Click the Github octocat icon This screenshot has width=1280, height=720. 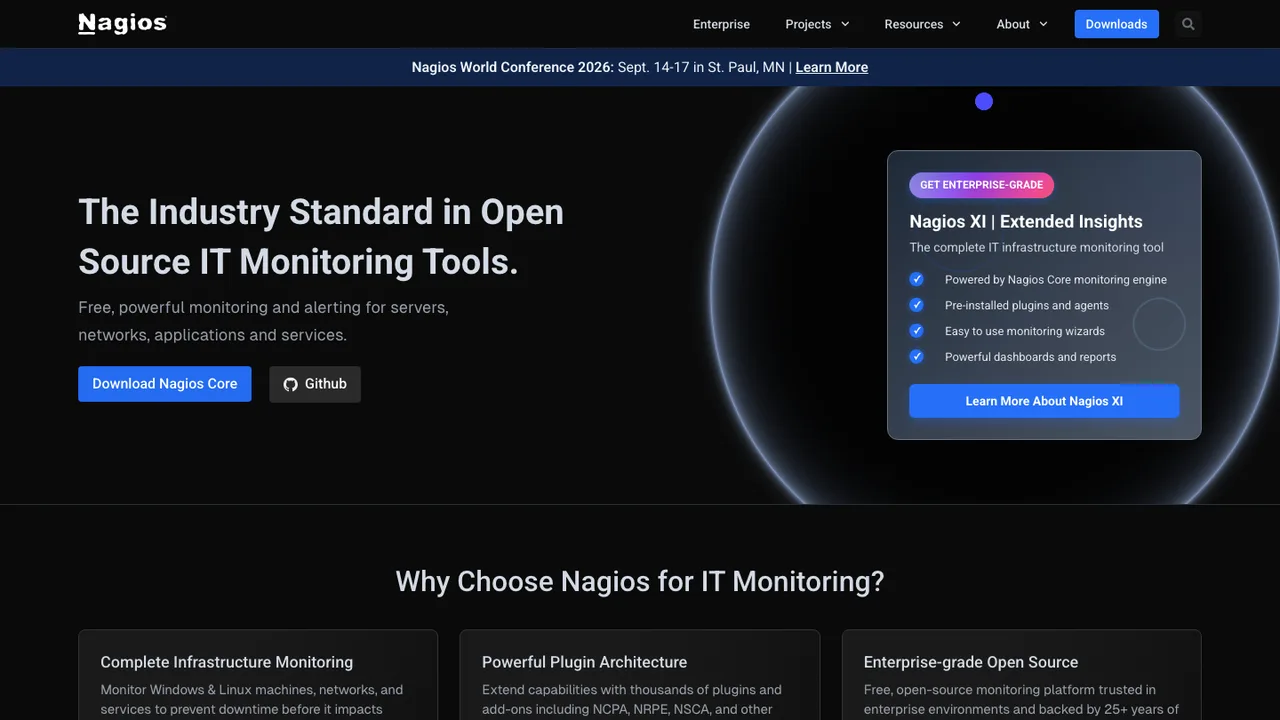(x=290, y=384)
